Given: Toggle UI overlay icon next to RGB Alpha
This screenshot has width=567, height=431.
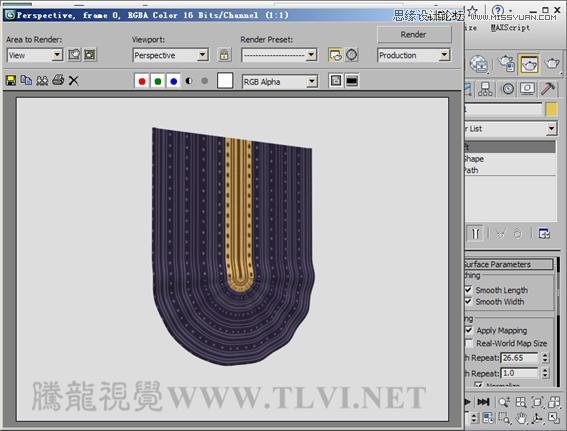Looking at the screenshot, I should click(x=336, y=81).
